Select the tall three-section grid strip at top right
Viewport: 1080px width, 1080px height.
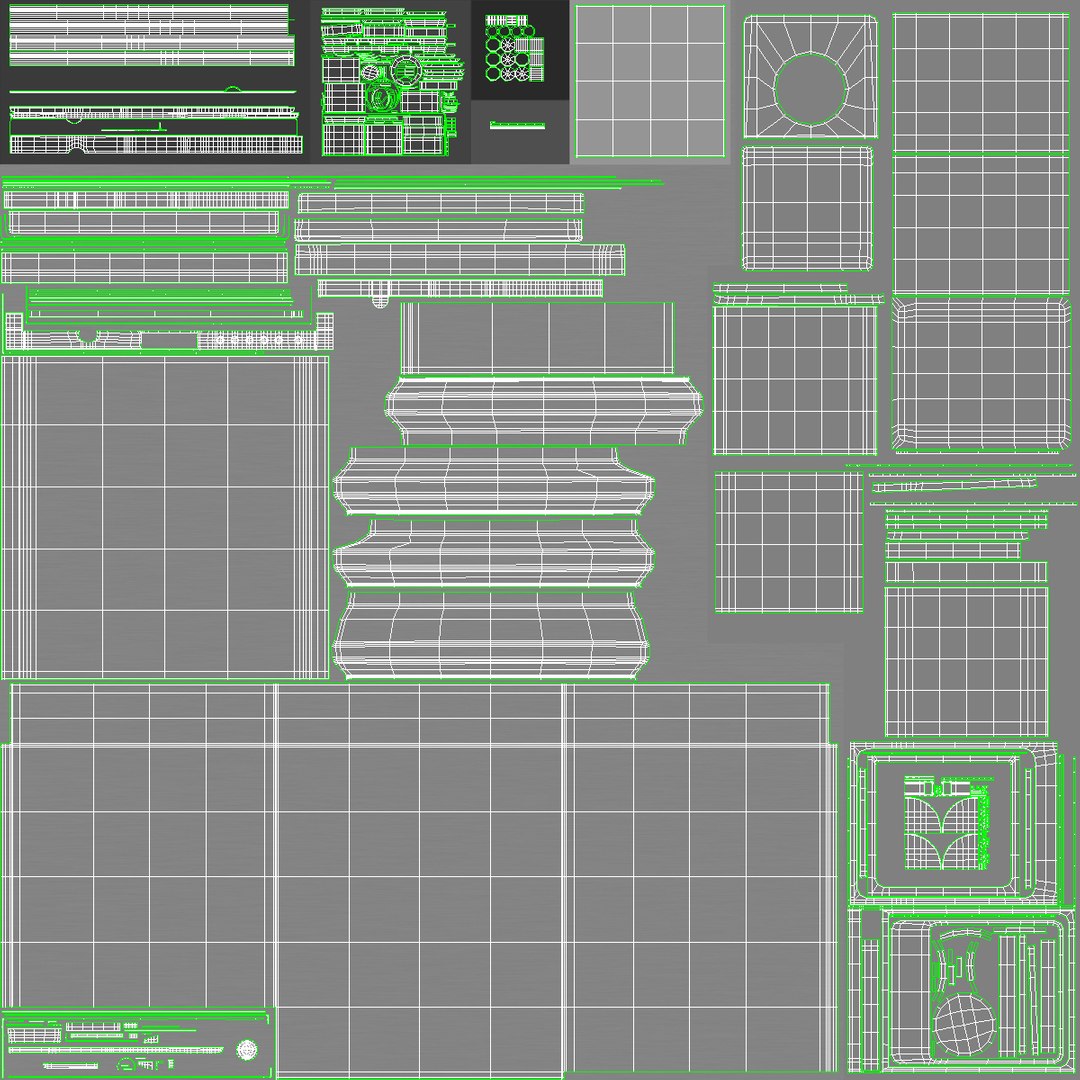click(981, 154)
